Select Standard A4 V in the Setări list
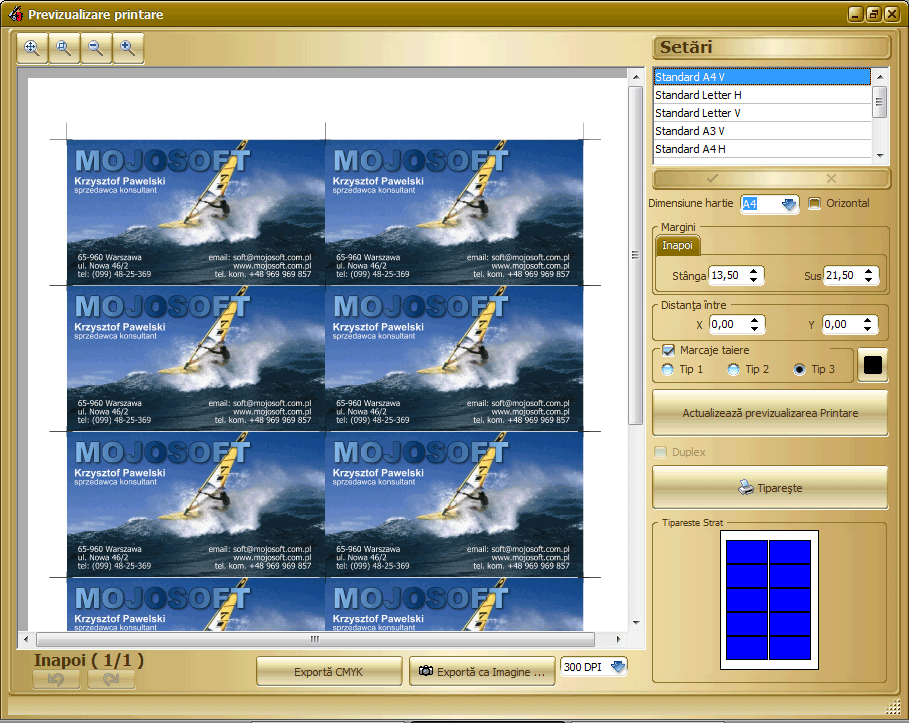Screen dimensions: 909x723 pos(762,77)
